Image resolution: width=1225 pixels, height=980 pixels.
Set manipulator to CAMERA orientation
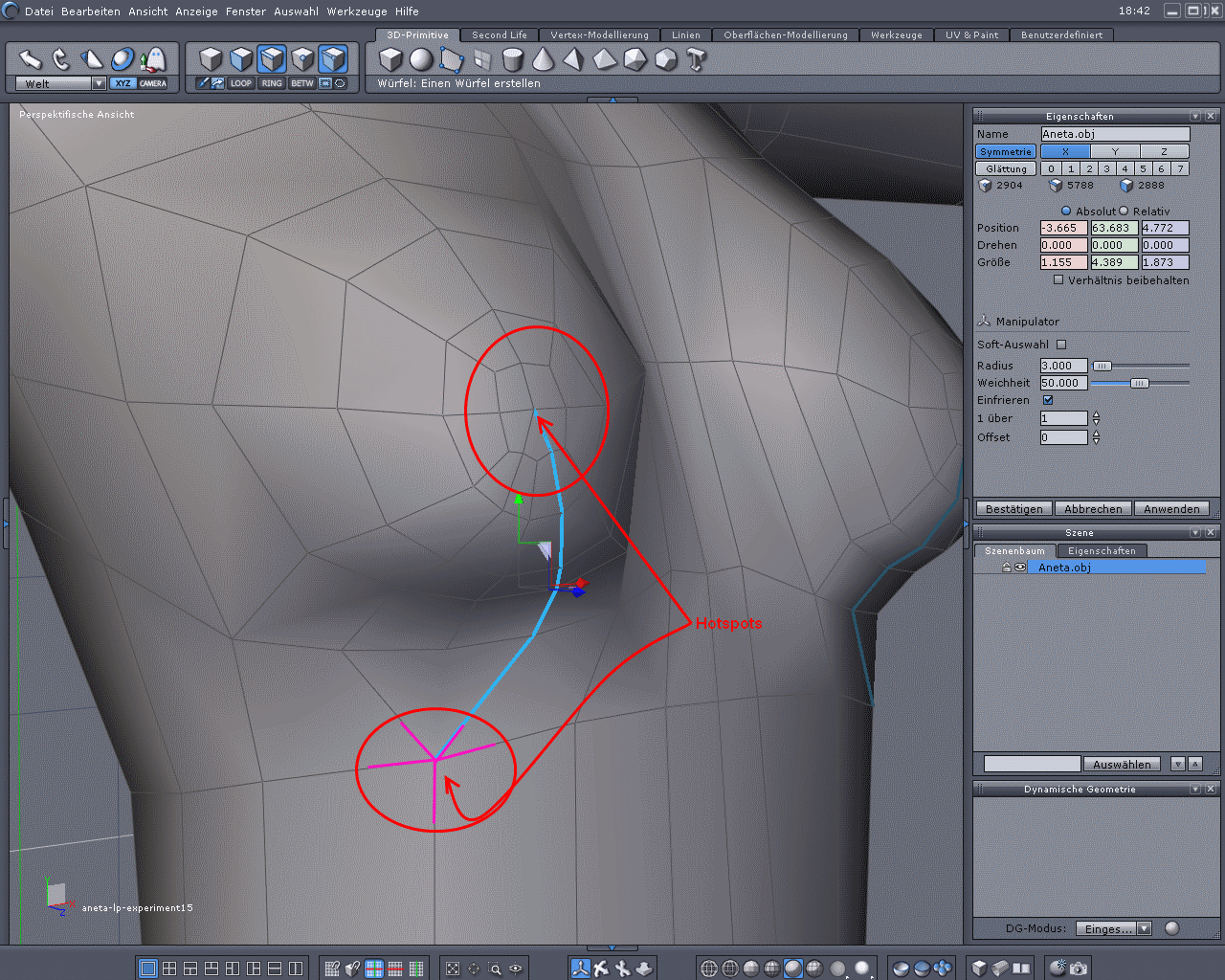point(153,83)
